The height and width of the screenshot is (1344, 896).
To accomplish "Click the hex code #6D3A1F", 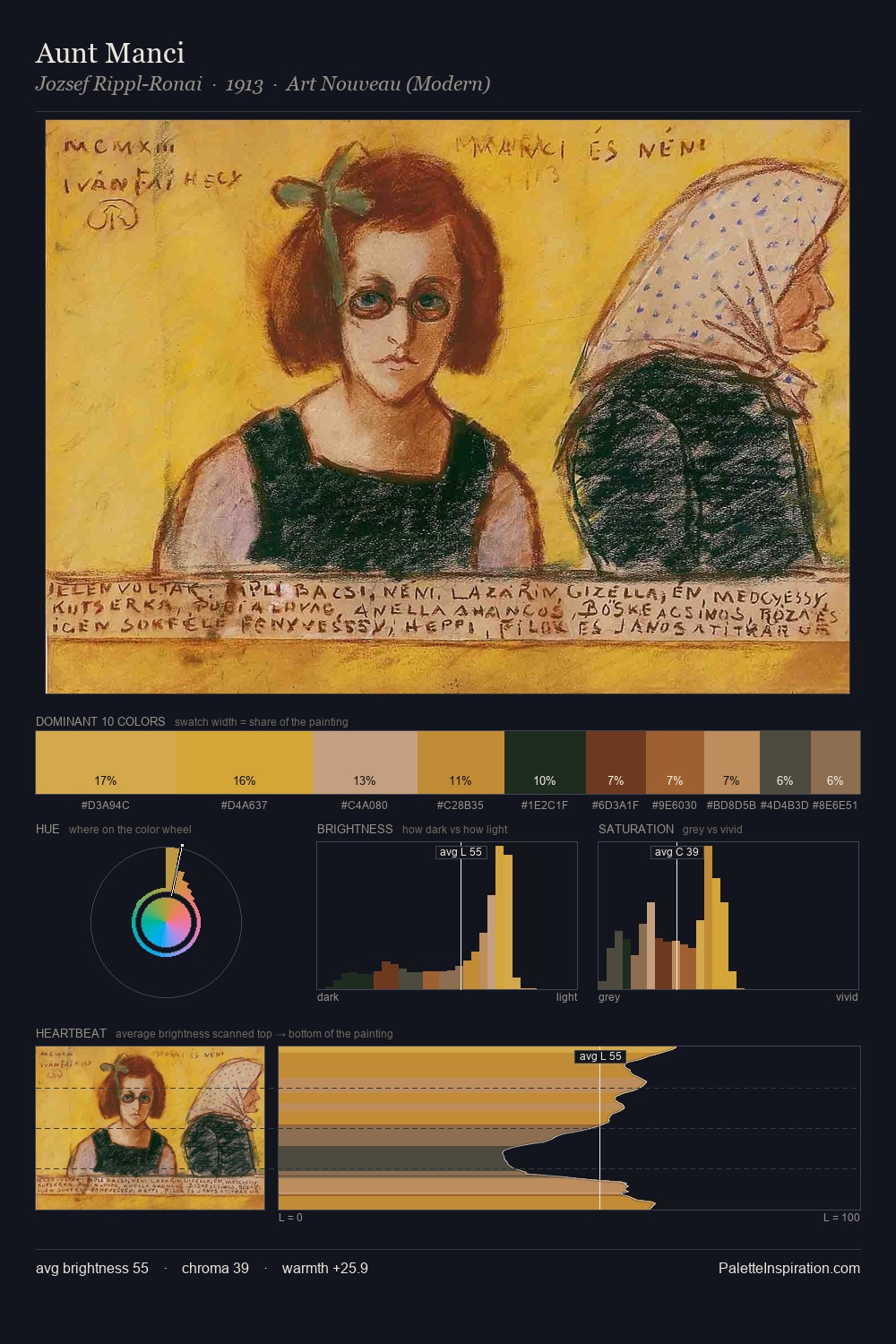I will tap(616, 806).
